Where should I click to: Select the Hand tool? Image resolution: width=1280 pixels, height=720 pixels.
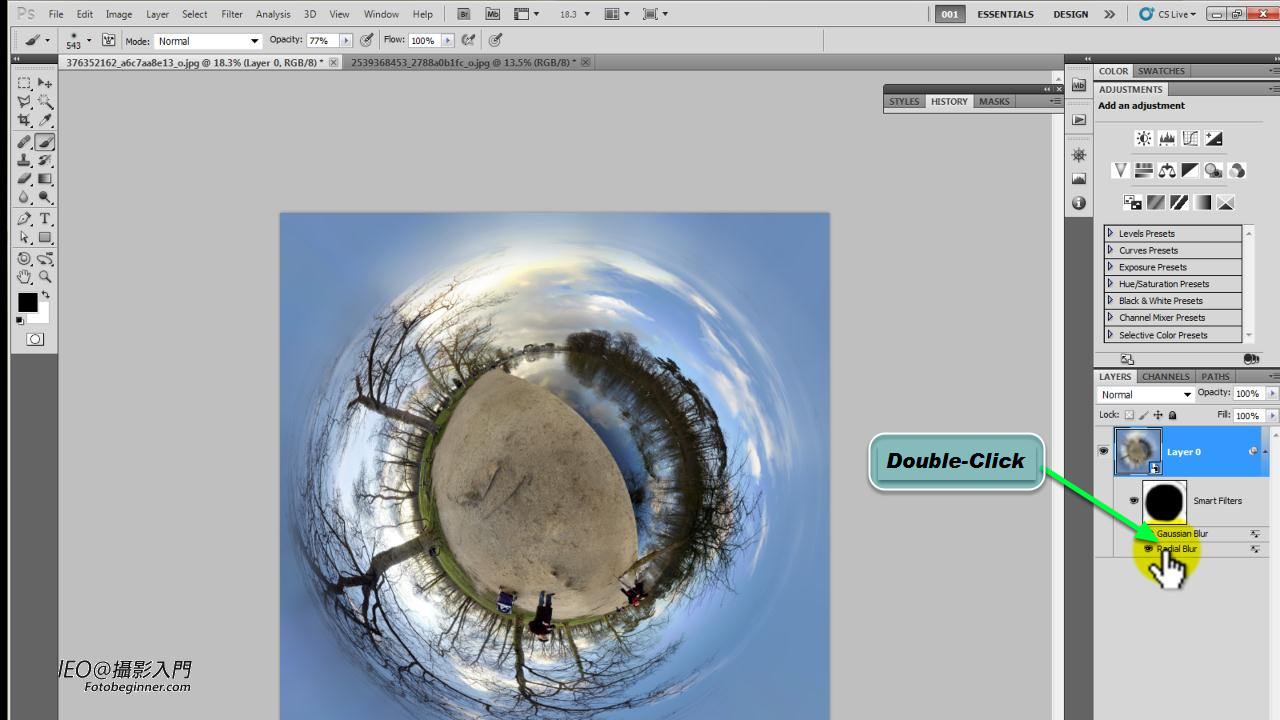click(25, 277)
